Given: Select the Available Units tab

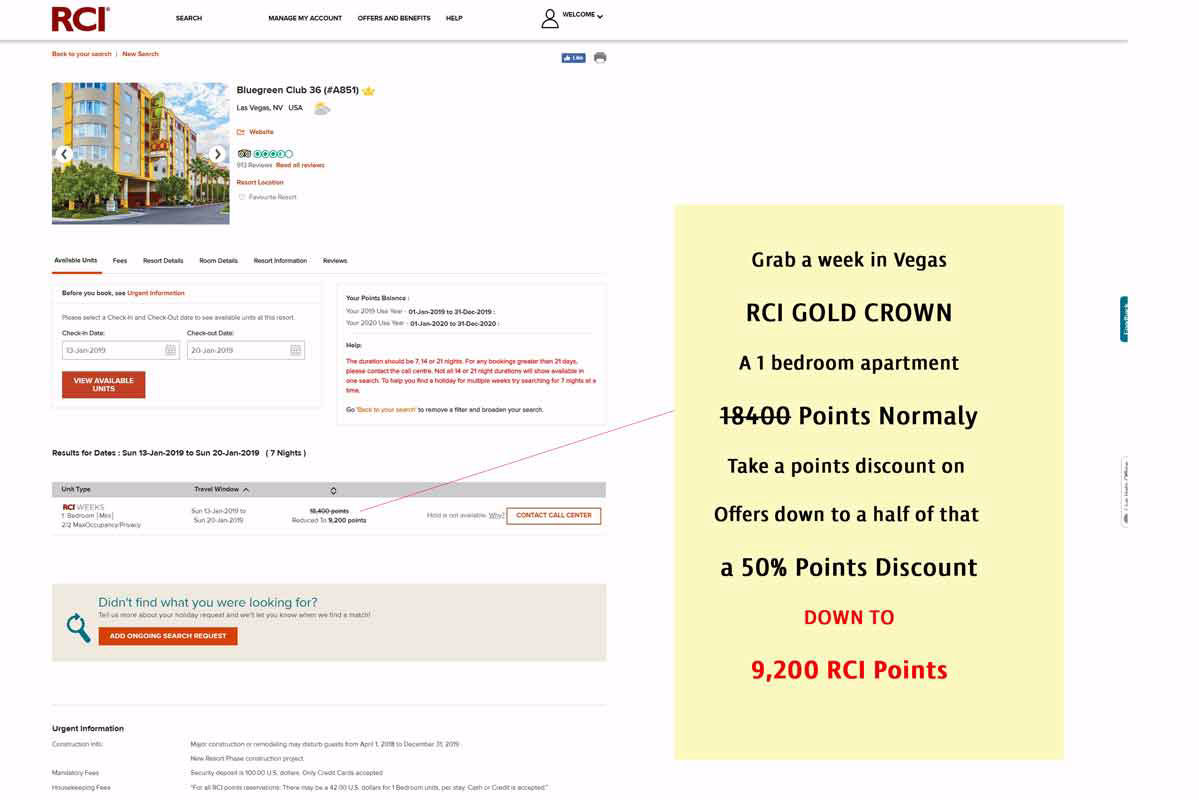Looking at the screenshot, I should (76, 261).
